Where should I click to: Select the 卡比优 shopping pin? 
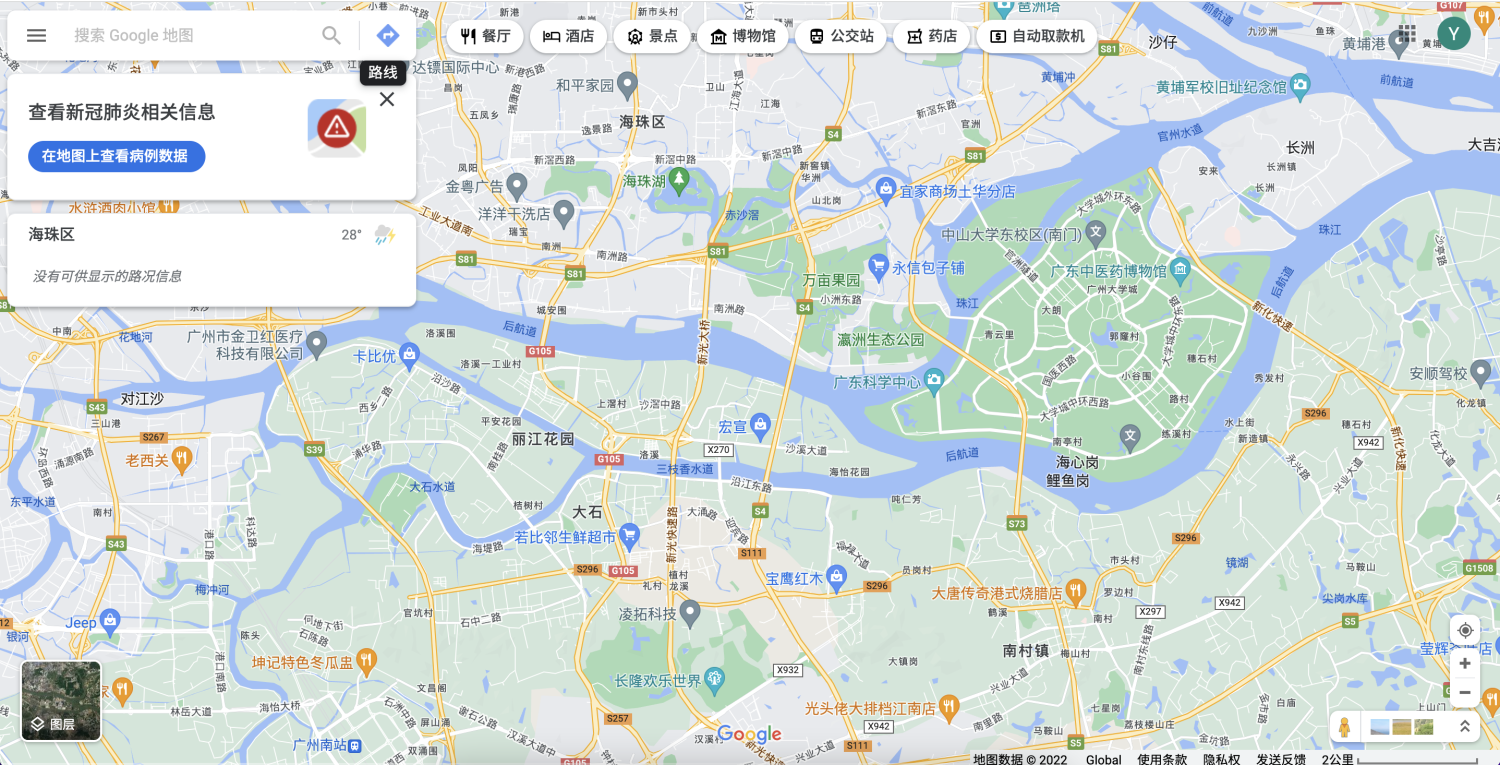409,353
